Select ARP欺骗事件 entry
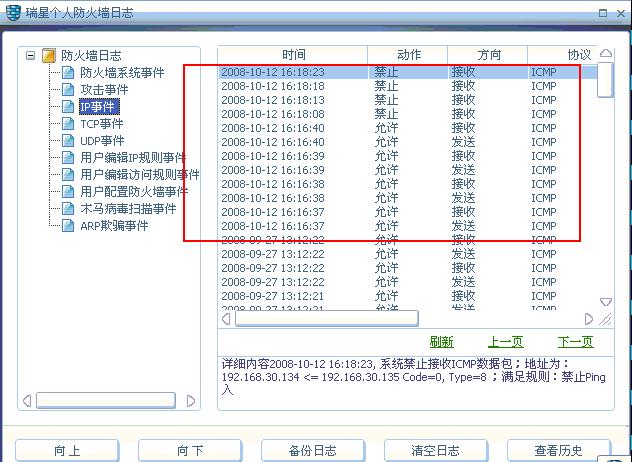 click(x=114, y=225)
